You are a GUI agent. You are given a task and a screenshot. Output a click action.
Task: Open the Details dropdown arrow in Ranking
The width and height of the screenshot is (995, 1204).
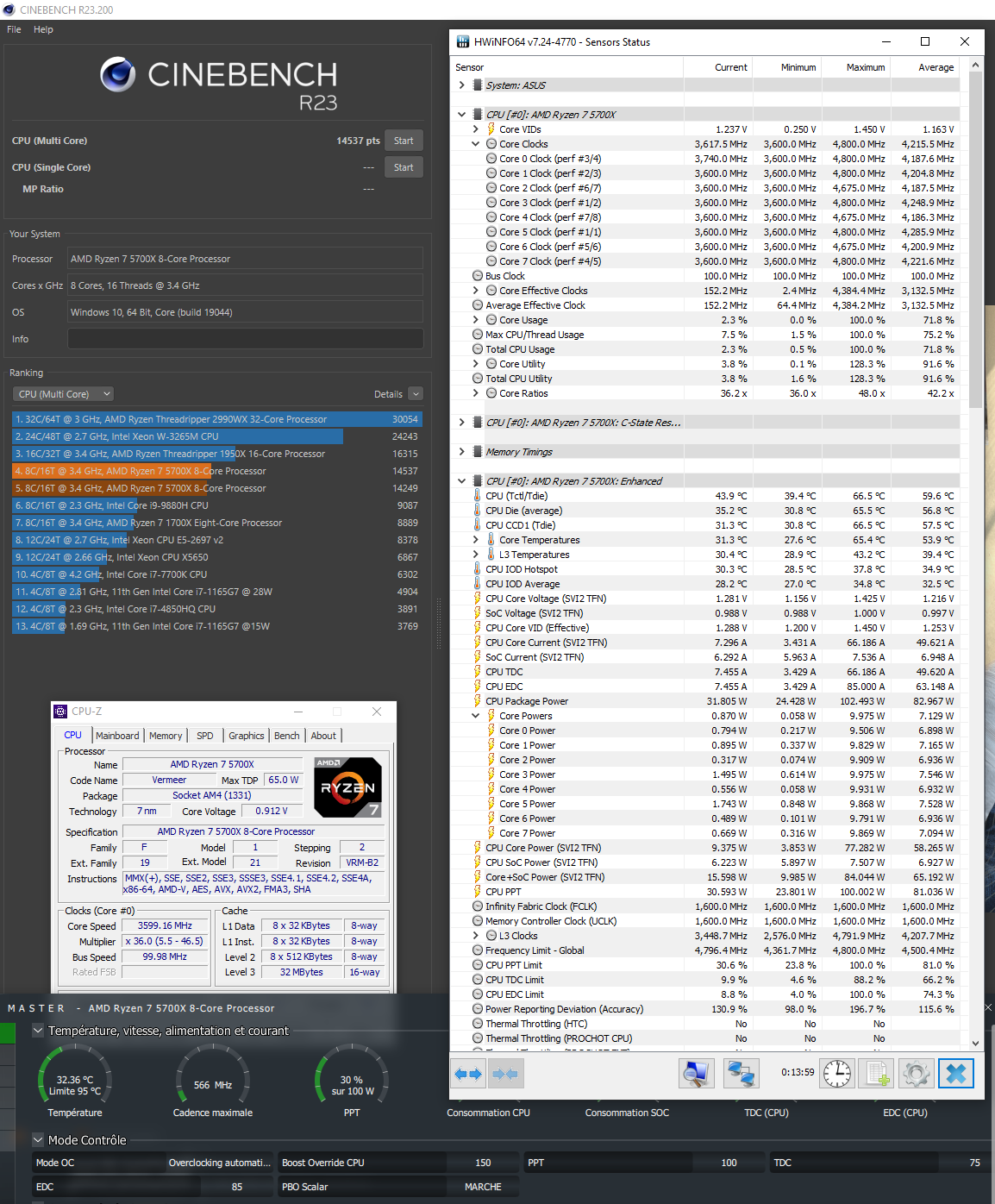[416, 394]
